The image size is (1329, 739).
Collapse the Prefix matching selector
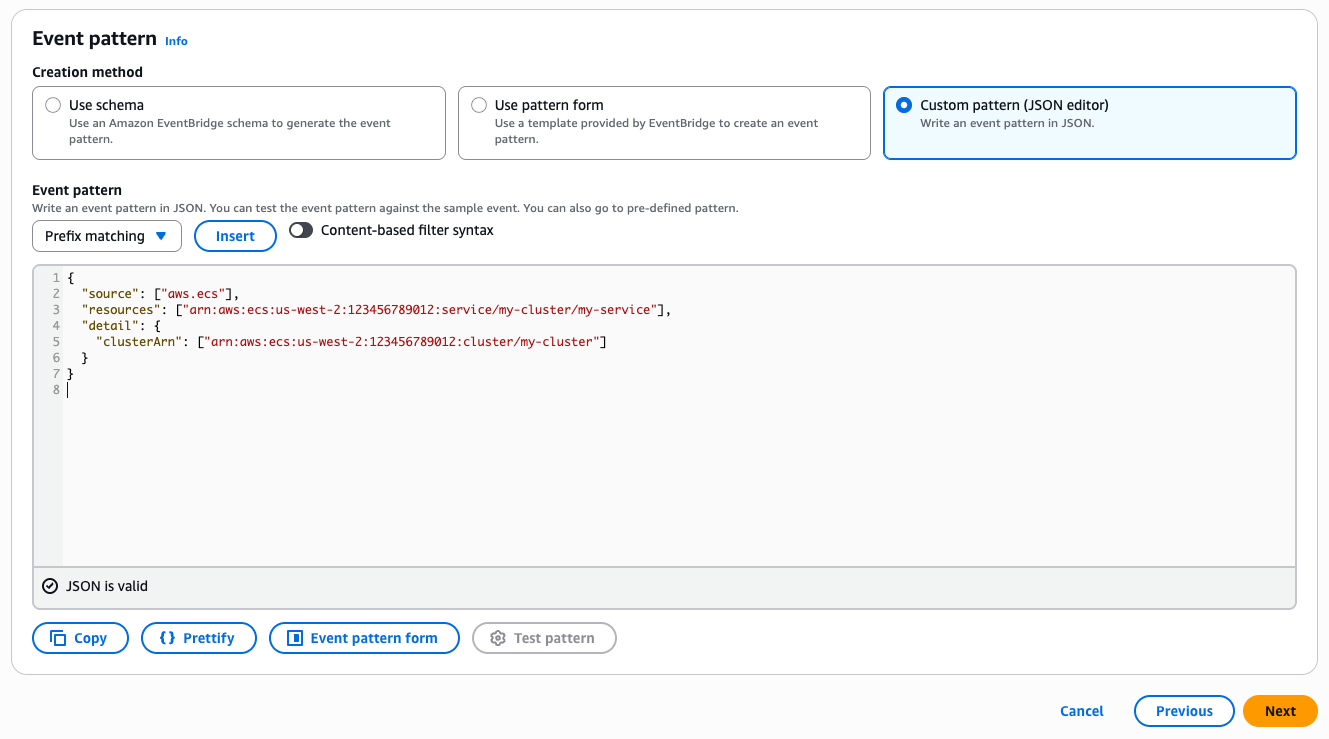[106, 236]
